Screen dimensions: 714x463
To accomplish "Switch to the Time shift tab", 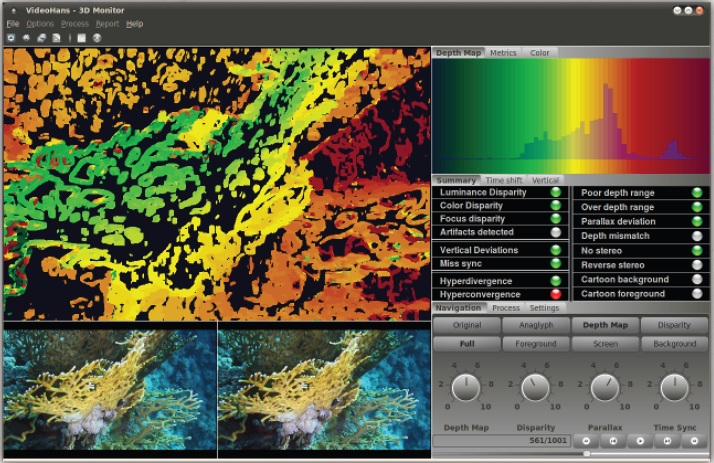I will point(504,180).
